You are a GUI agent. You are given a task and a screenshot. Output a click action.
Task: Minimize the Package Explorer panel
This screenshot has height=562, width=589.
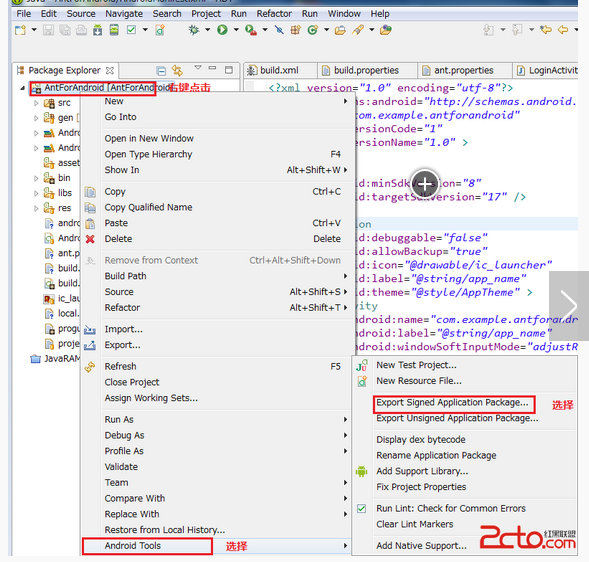tap(213, 68)
